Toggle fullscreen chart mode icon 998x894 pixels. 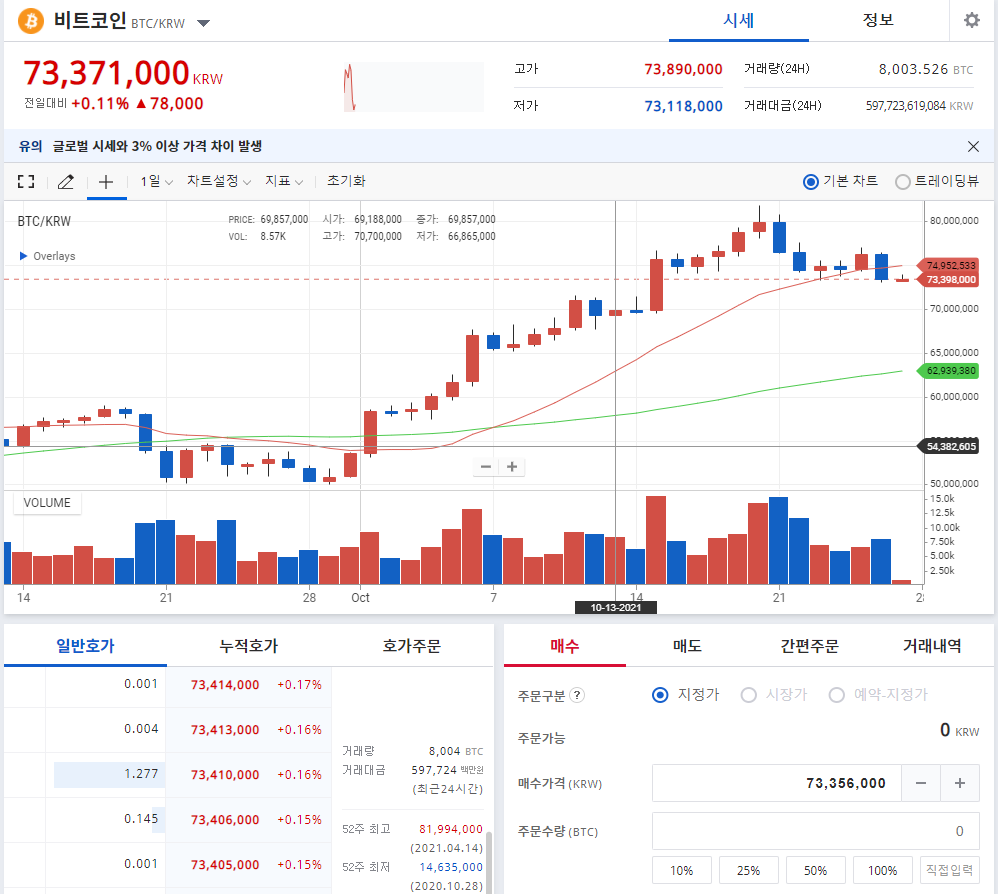[26, 181]
